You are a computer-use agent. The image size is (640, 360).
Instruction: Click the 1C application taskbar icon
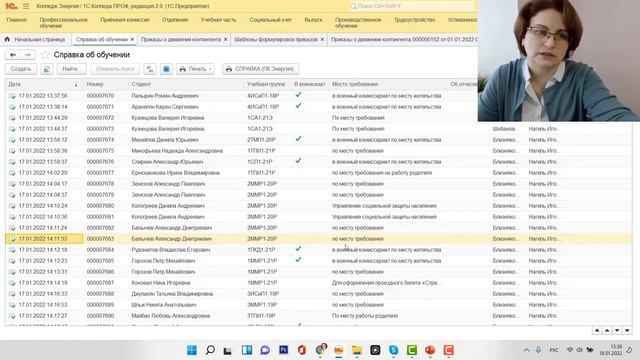coord(339,350)
